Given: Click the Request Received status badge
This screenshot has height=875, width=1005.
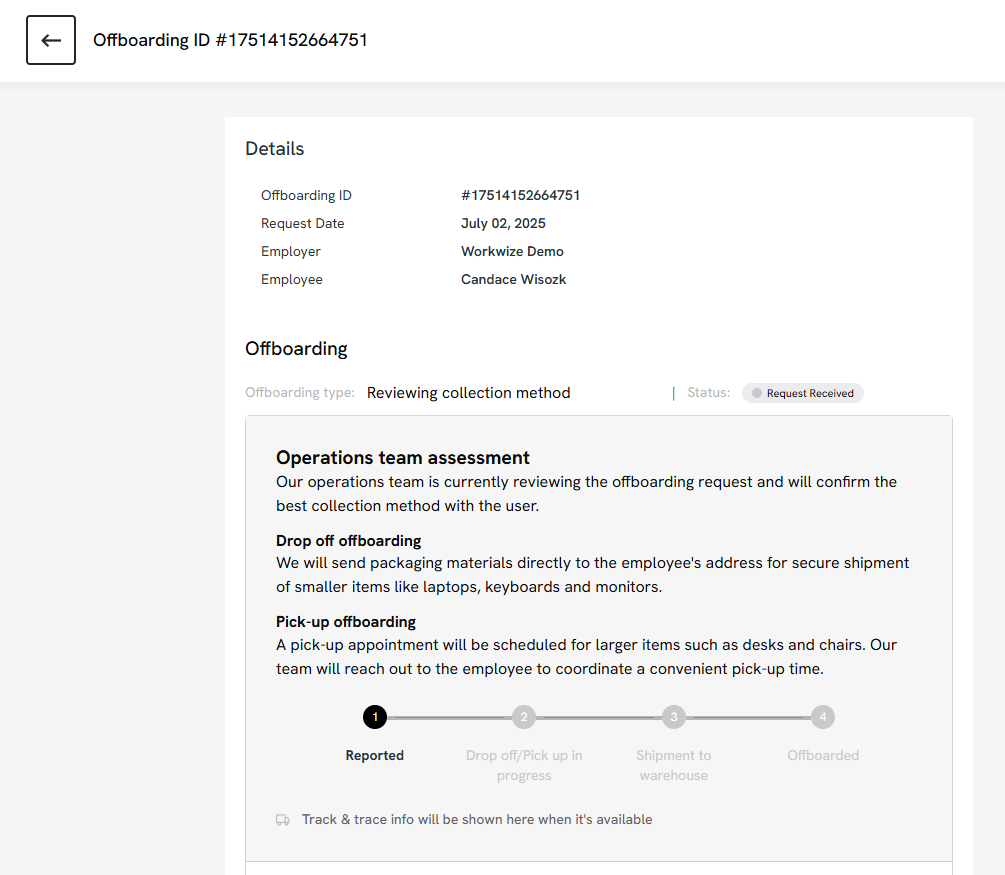Looking at the screenshot, I should pyautogui.click(x=803, y=394).
